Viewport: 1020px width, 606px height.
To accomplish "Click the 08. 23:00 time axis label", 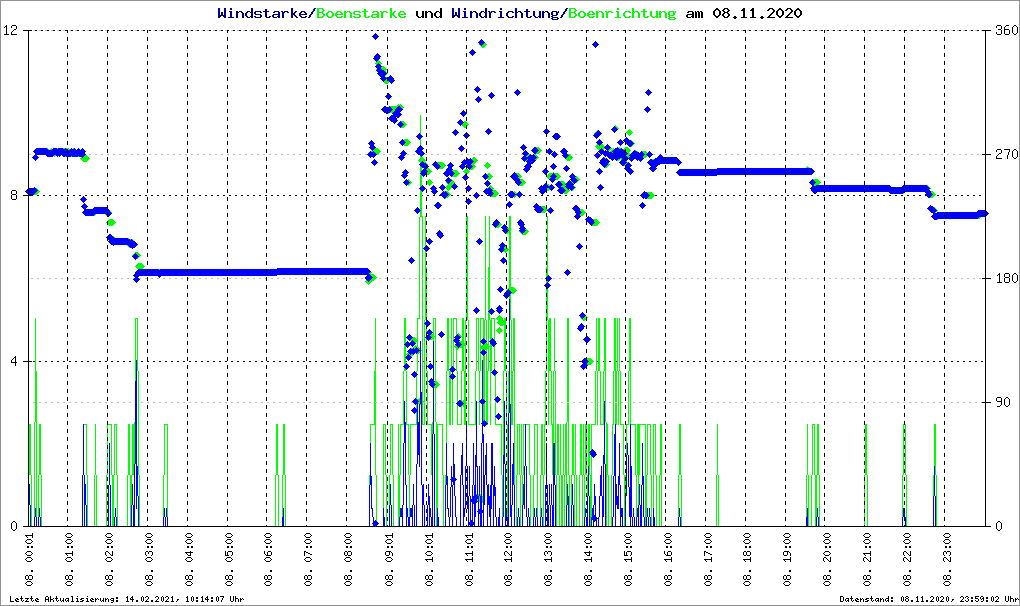I will click(x=946, y=560).
